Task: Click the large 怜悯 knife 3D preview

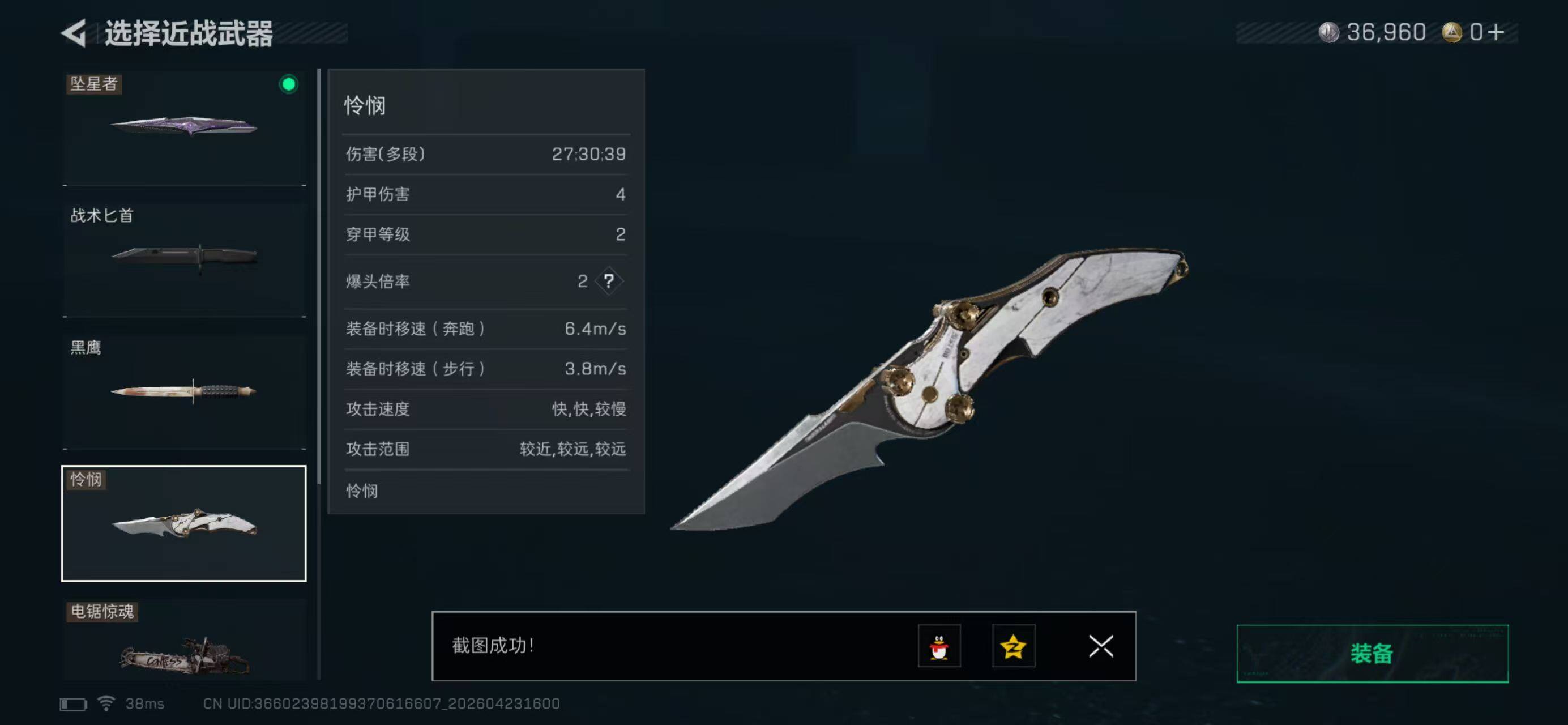Action: click(929, 389)
